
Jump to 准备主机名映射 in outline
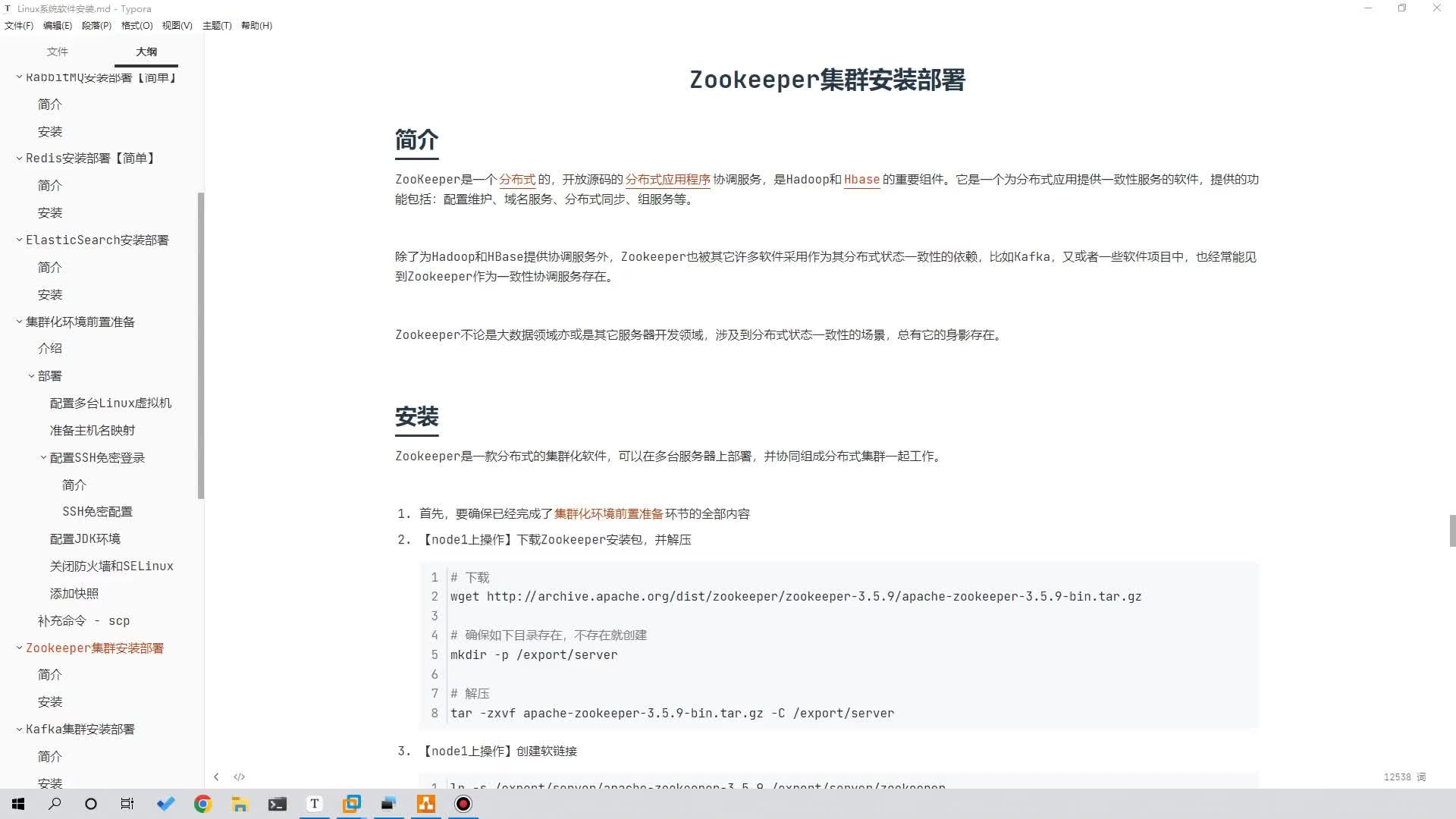click(93, 430)
